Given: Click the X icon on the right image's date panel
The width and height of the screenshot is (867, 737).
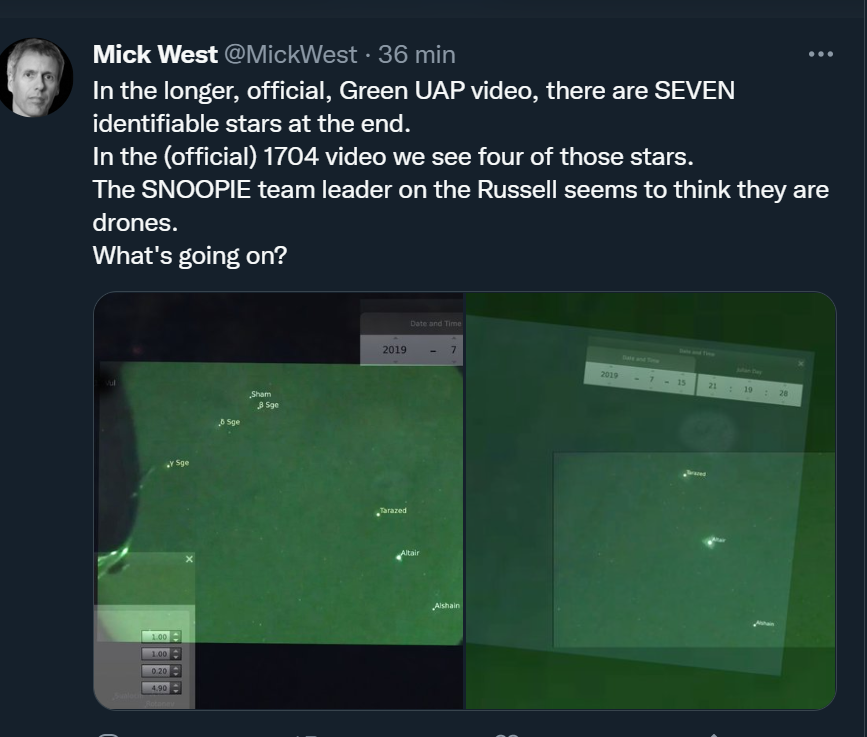Looking at the screenshot, I should (x=801, y=363).
